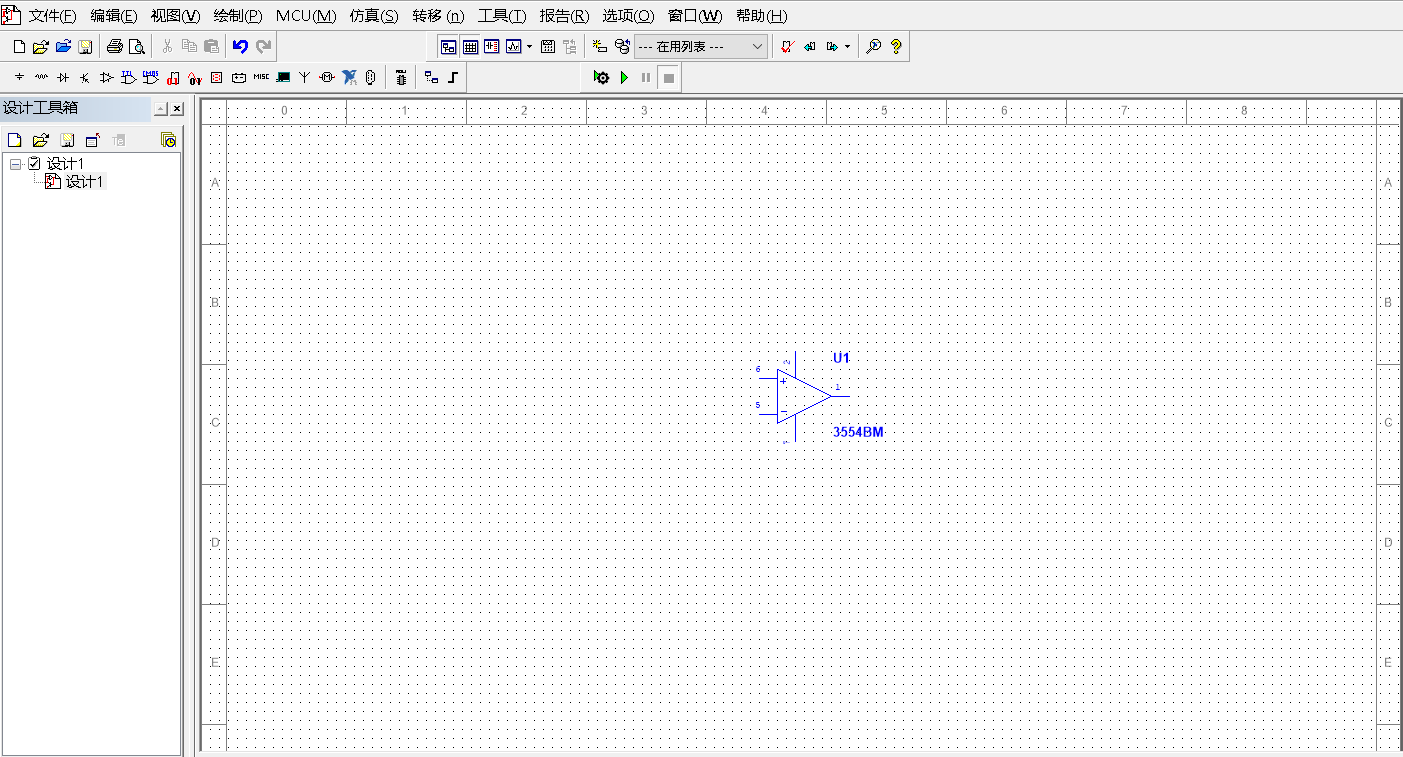Open the 工具(T) tools menu
1403x757 pixels.
tap(501, 16)
